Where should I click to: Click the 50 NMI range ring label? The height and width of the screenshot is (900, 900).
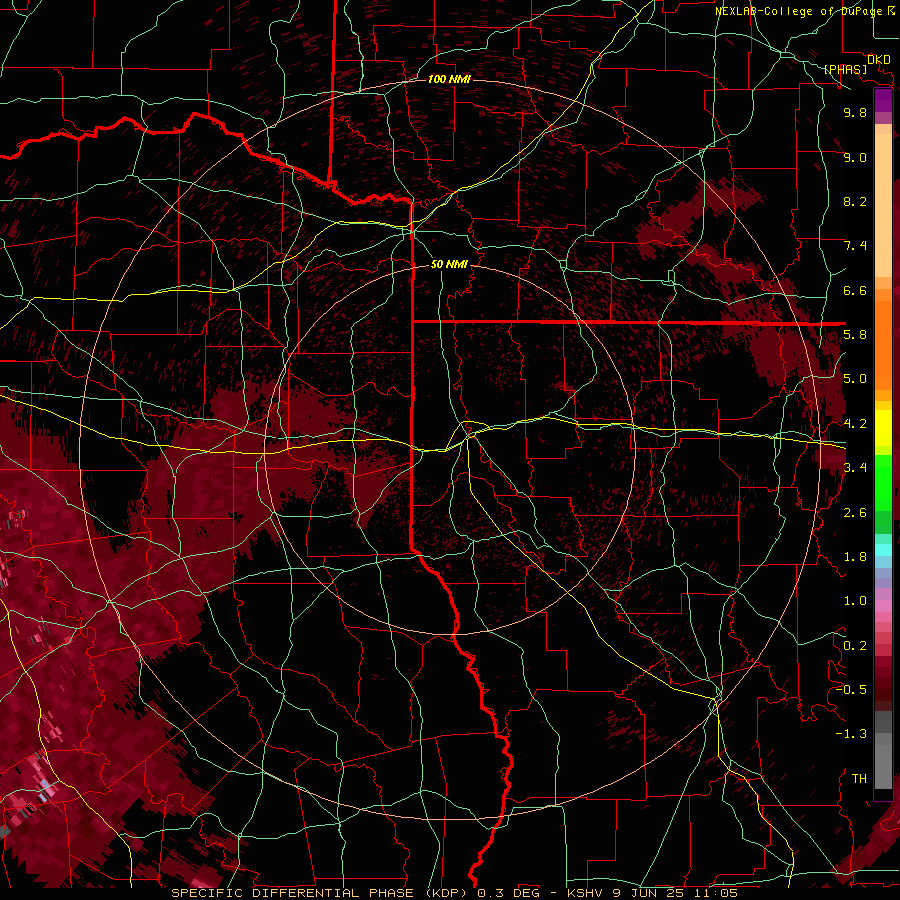449,264
